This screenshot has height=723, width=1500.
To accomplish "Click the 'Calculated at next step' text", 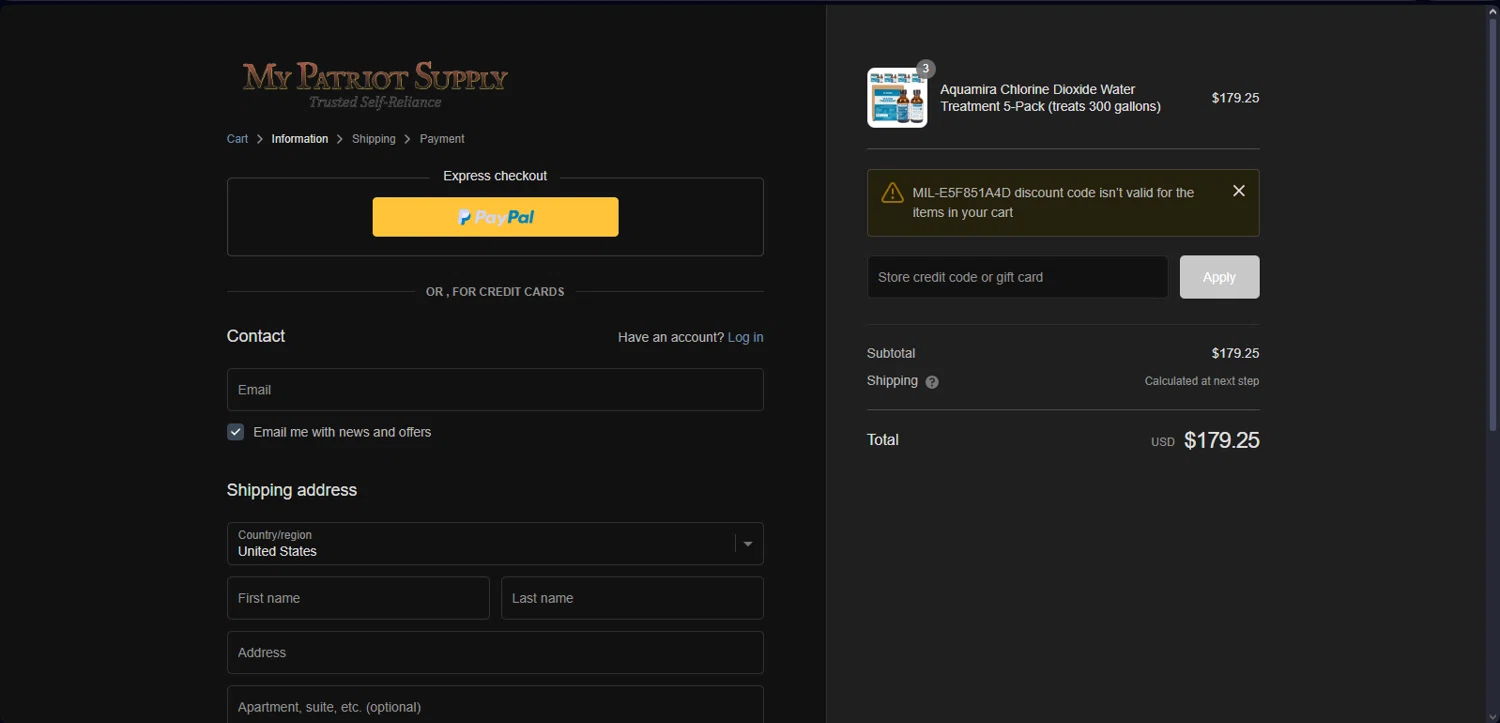I will [1202, 381].
